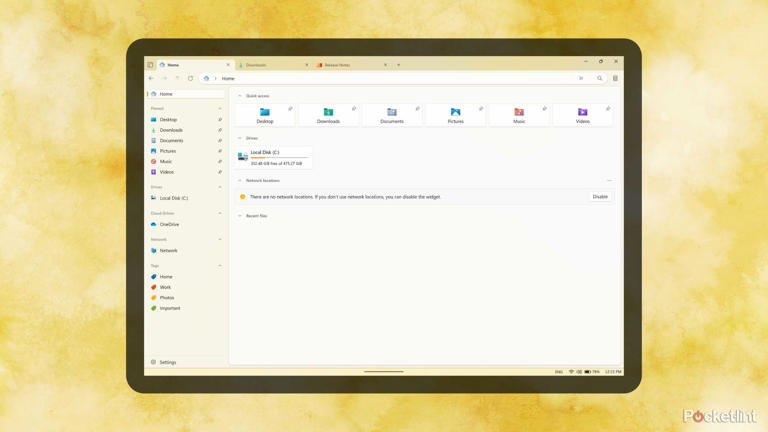Switch to the Downloads tab
Image resolution: width=768 pixels, height=432 pixels.
point(274,65)
